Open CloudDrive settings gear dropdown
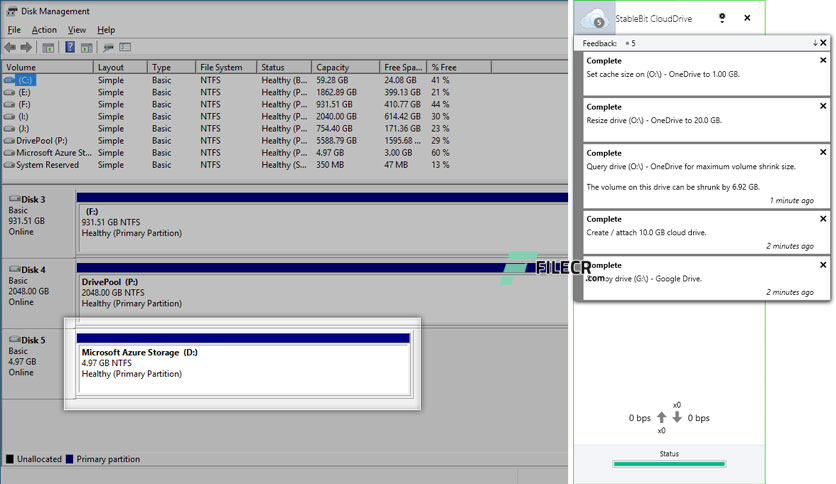The width and height of the screenshot is (836, 484). click(x=722, y=18)
